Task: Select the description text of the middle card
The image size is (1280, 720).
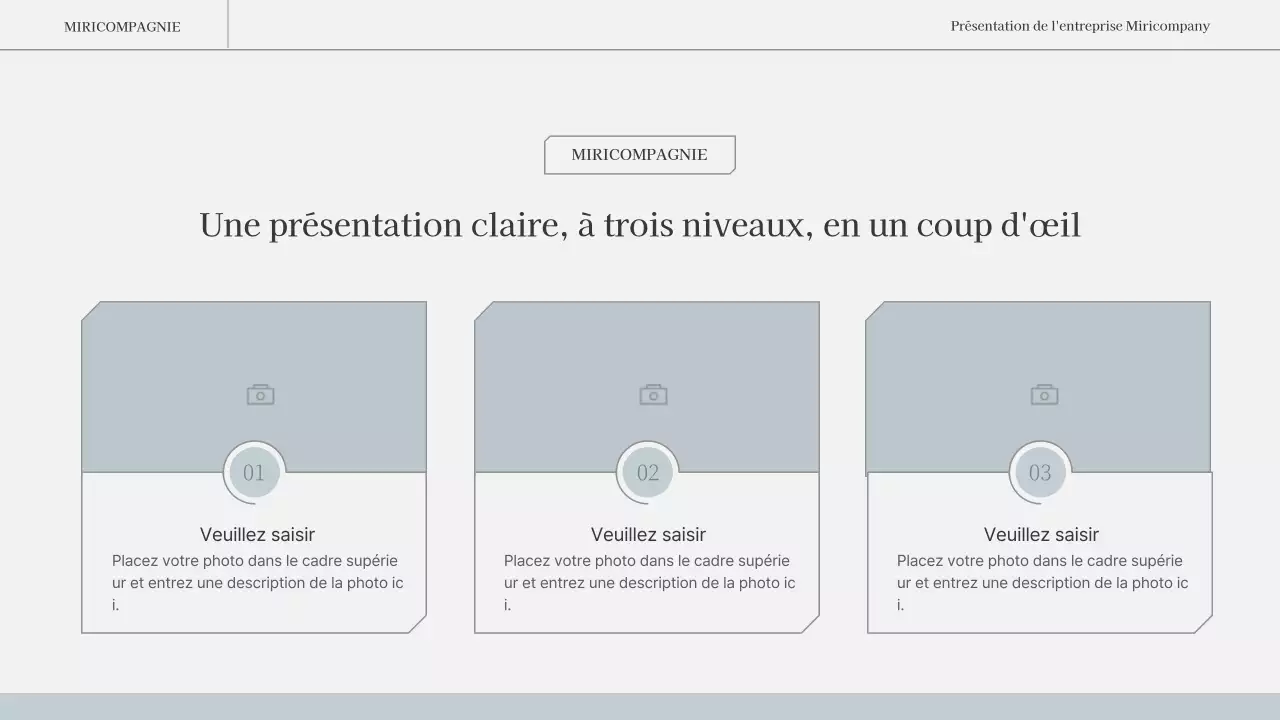Action: coord(650,582)
